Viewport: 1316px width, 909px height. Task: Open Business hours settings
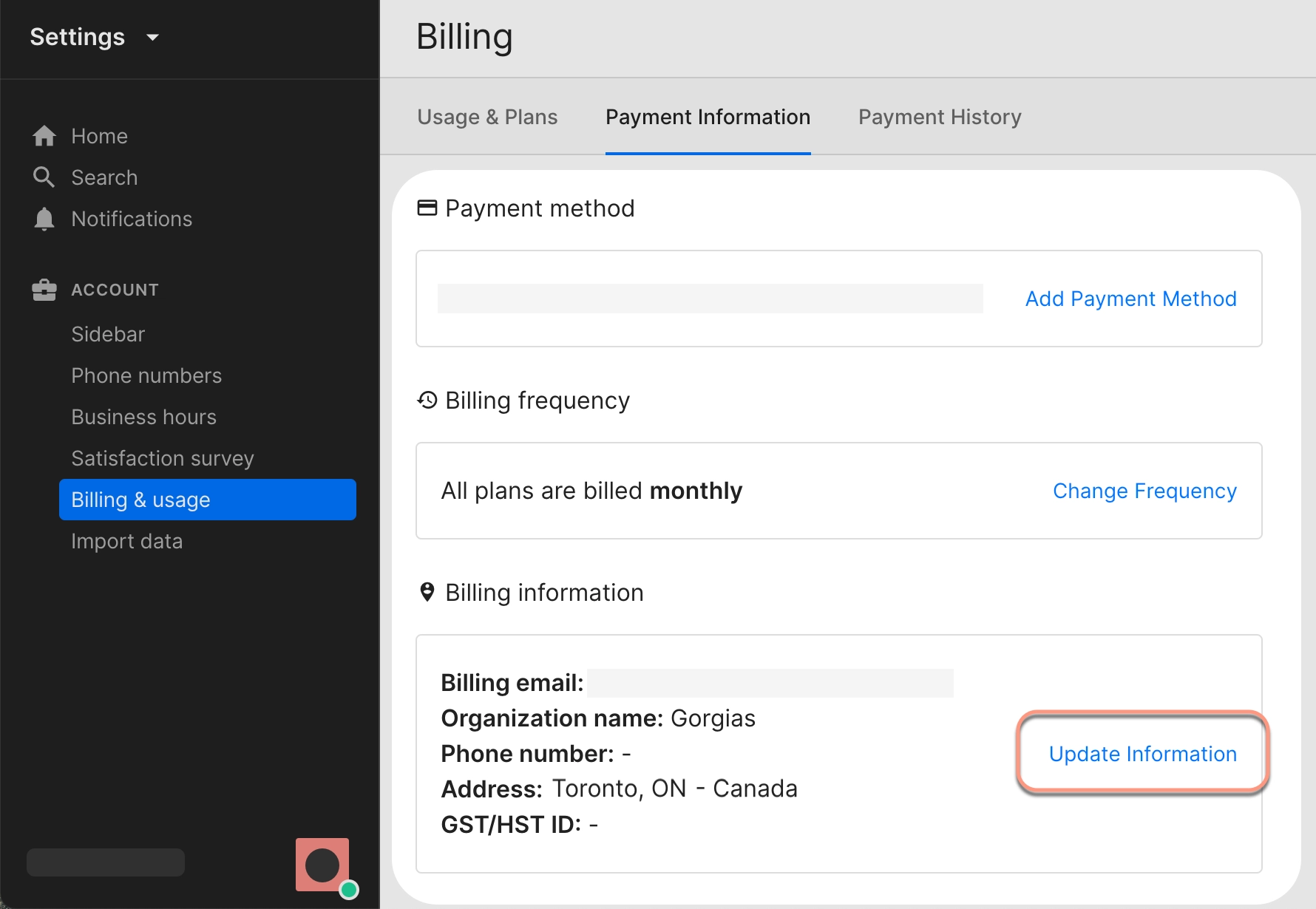[x=143, y=417]
